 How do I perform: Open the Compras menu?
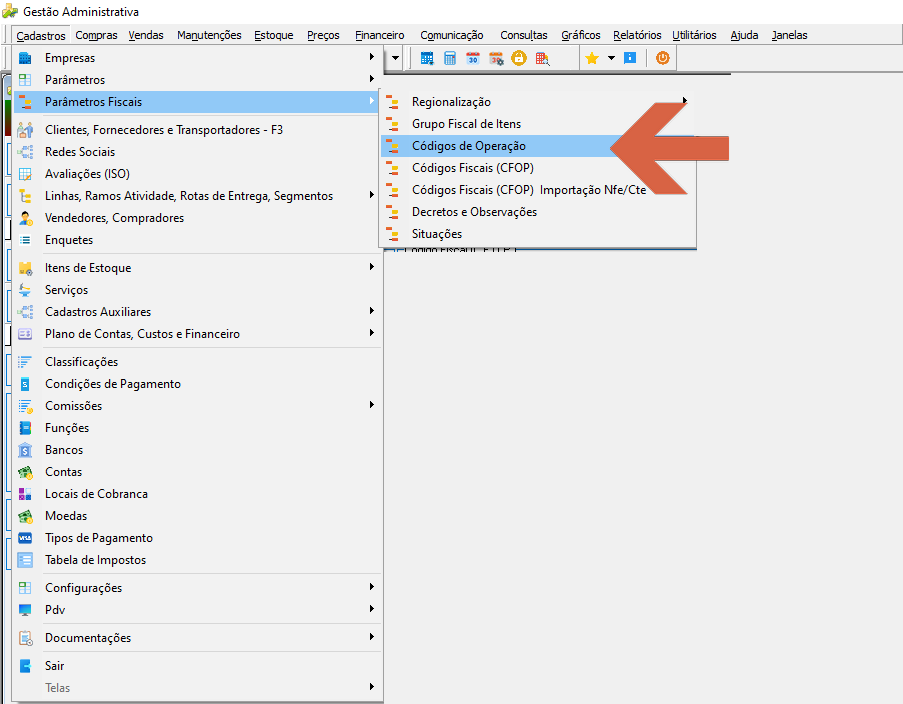pyautogui.click(x=96, y=35)
